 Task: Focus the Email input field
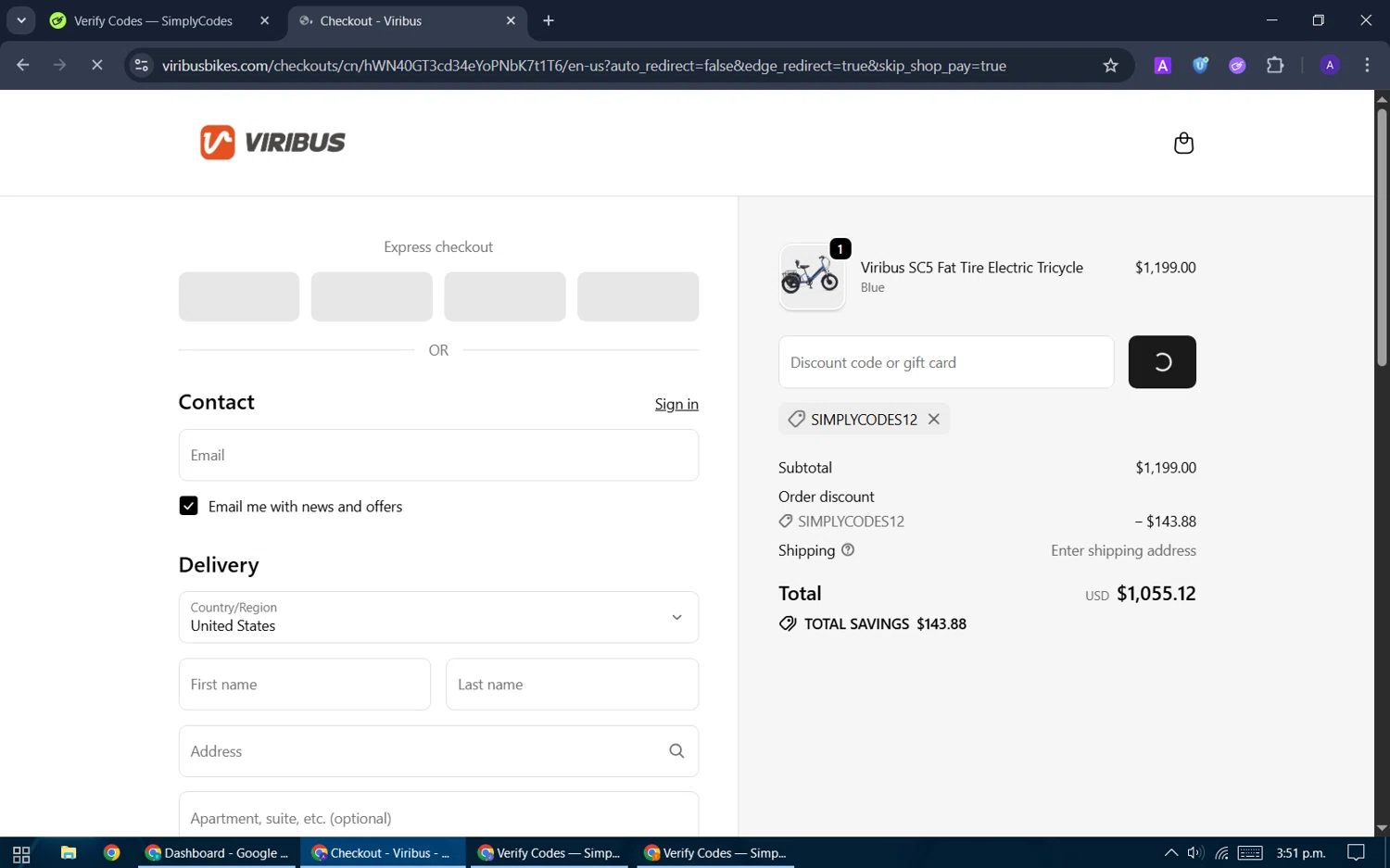coord(438,455)
